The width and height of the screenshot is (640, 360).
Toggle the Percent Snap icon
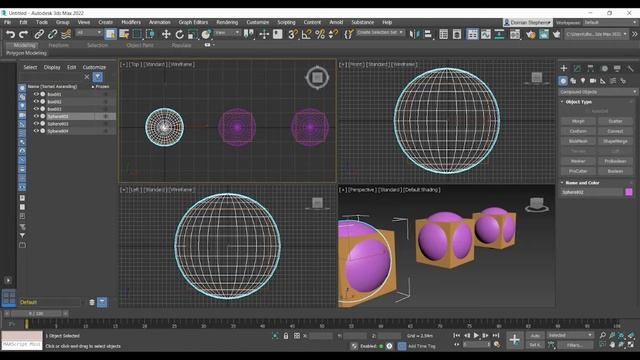tap(320, 34)
